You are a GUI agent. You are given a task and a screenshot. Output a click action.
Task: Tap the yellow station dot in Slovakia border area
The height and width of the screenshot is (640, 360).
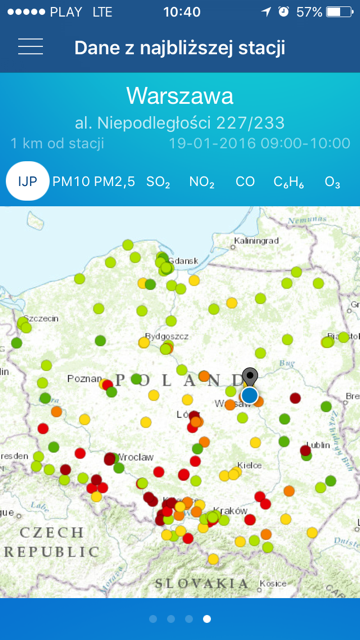(213, 559)
